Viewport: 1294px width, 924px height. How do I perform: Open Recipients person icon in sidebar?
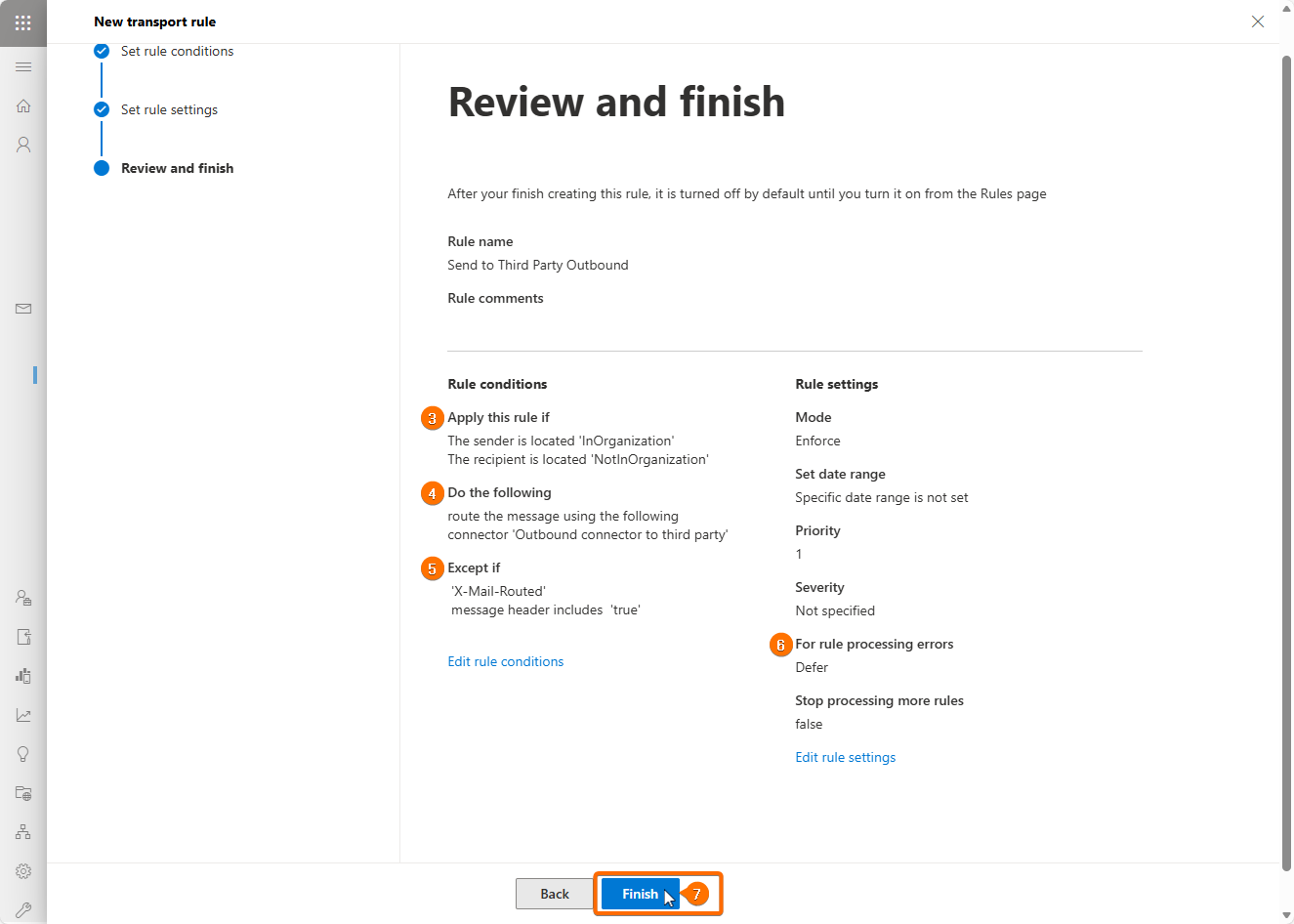click(23, 145)
